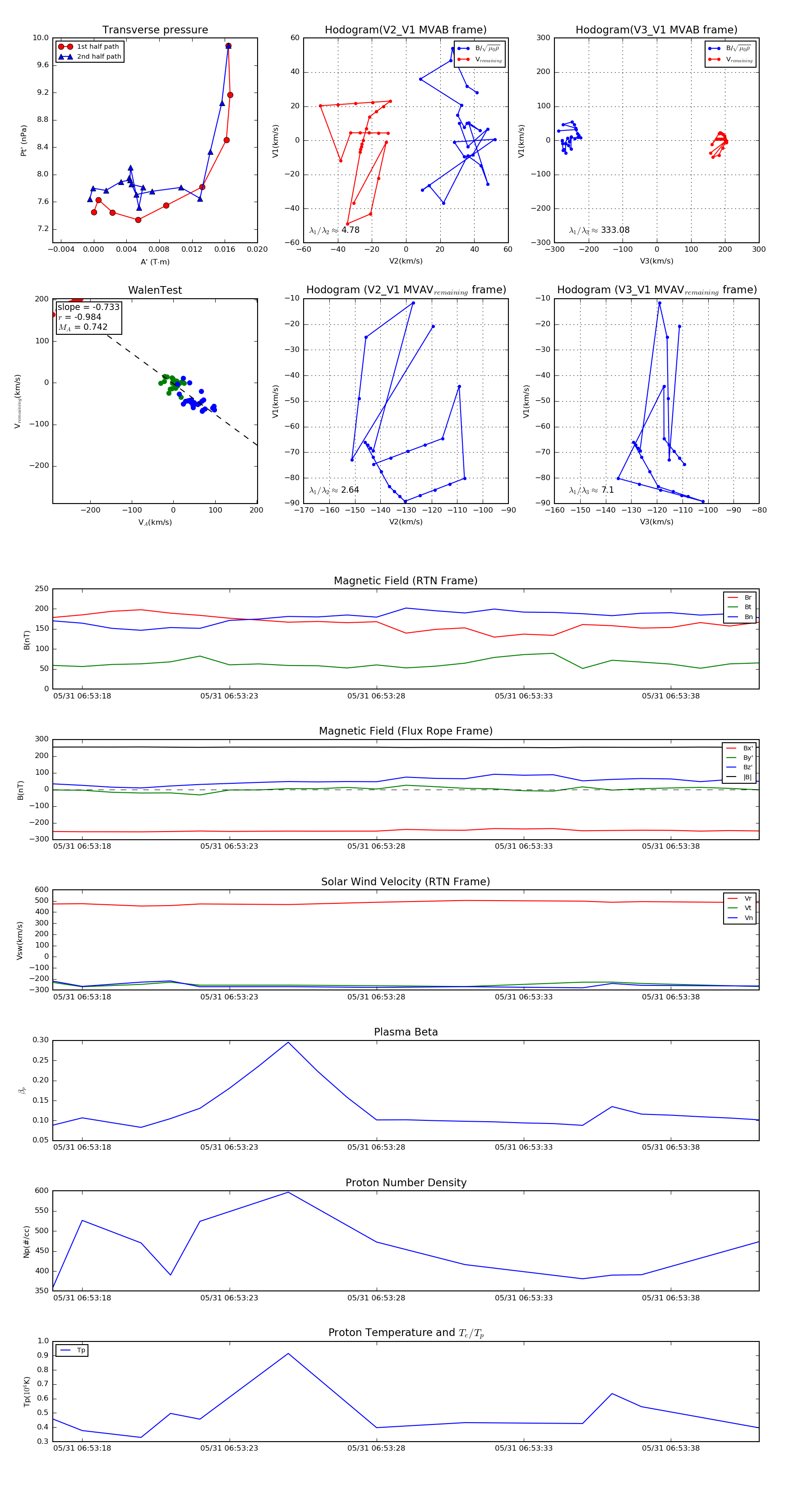Click 'Tp' legend in temperature plot

[72, 1350]
